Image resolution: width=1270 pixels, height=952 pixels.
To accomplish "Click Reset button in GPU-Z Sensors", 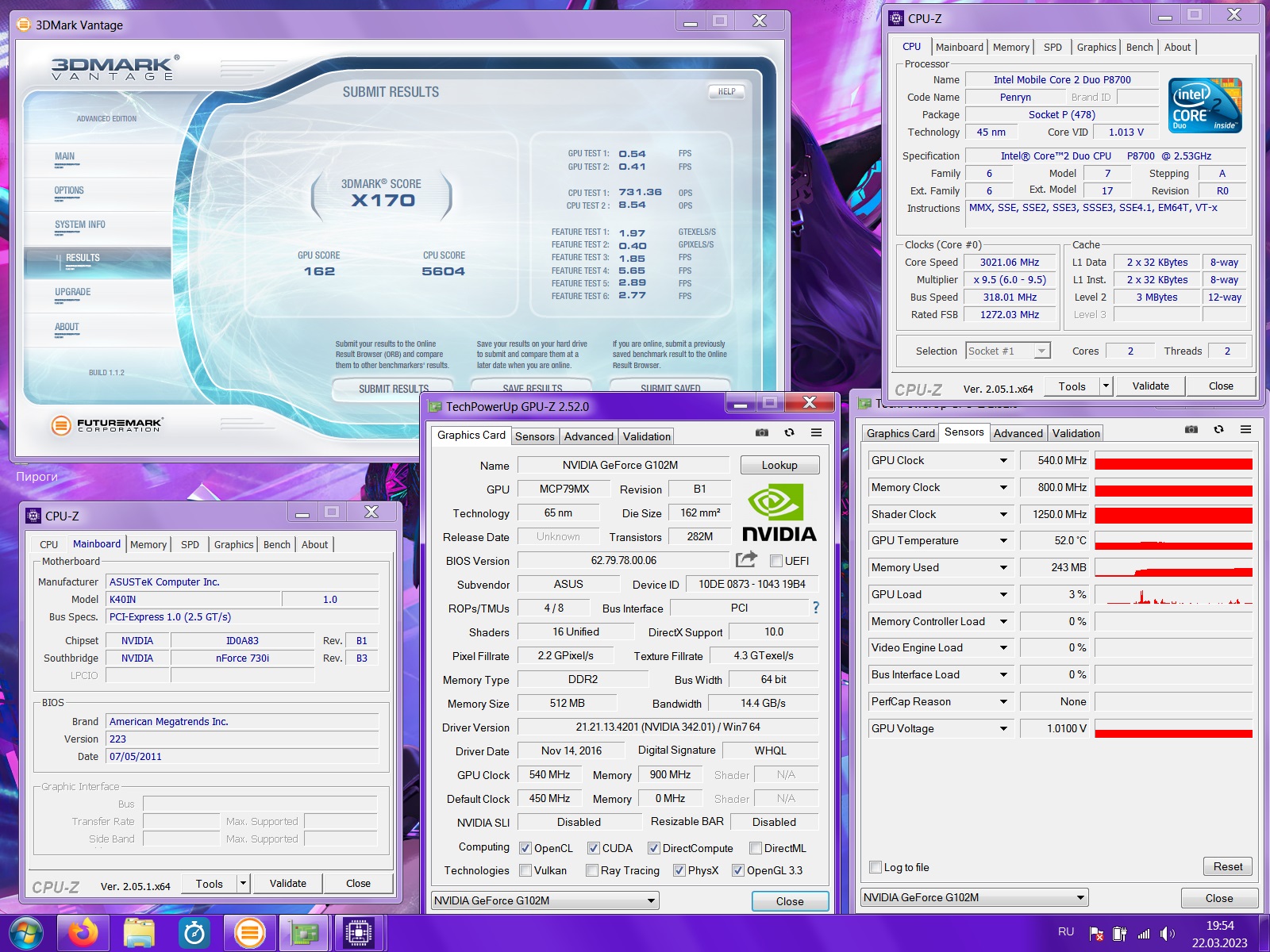I will (1228, 866).
